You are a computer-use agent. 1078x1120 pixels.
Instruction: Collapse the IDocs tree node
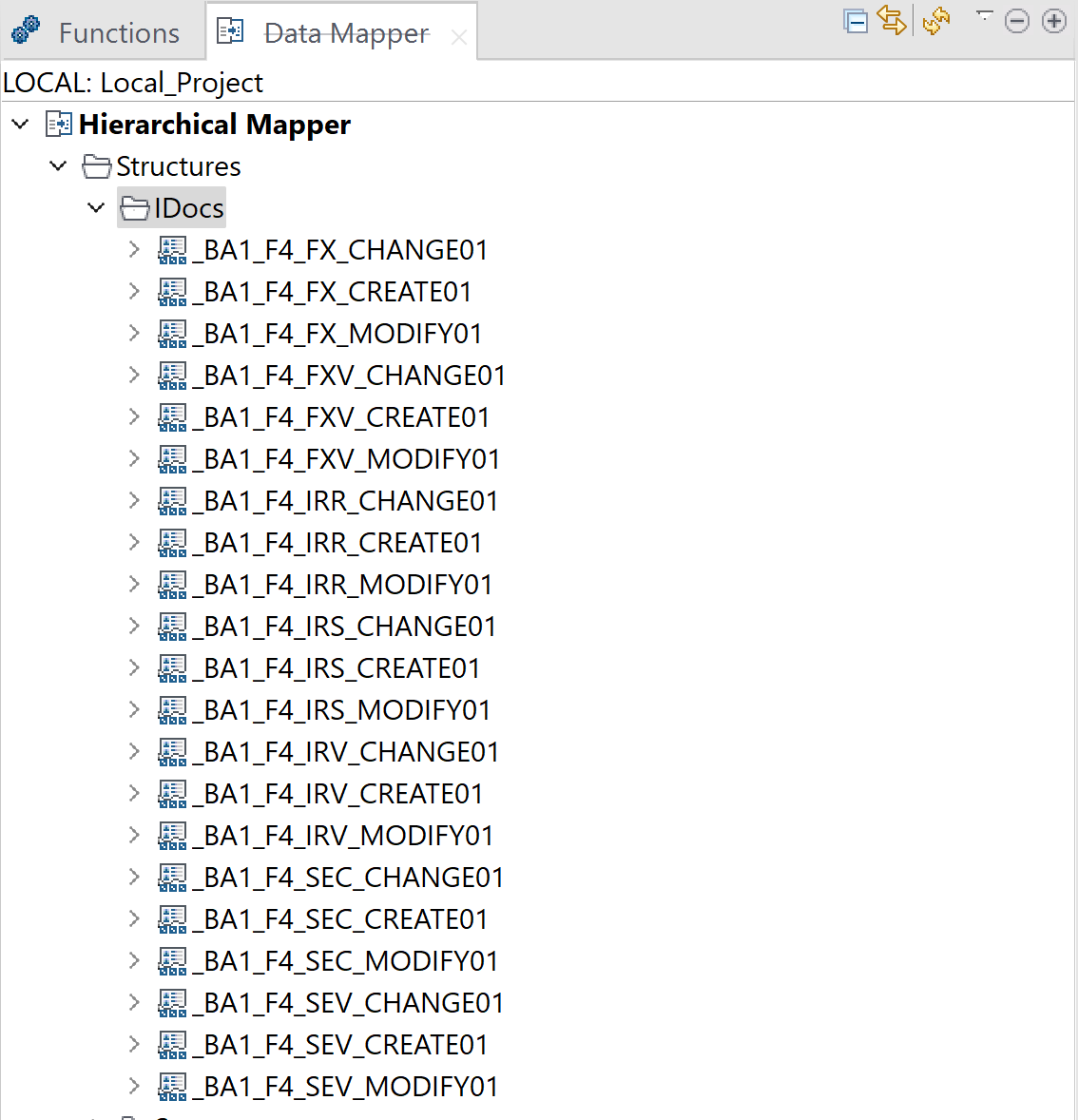click(x=95, y=207)
